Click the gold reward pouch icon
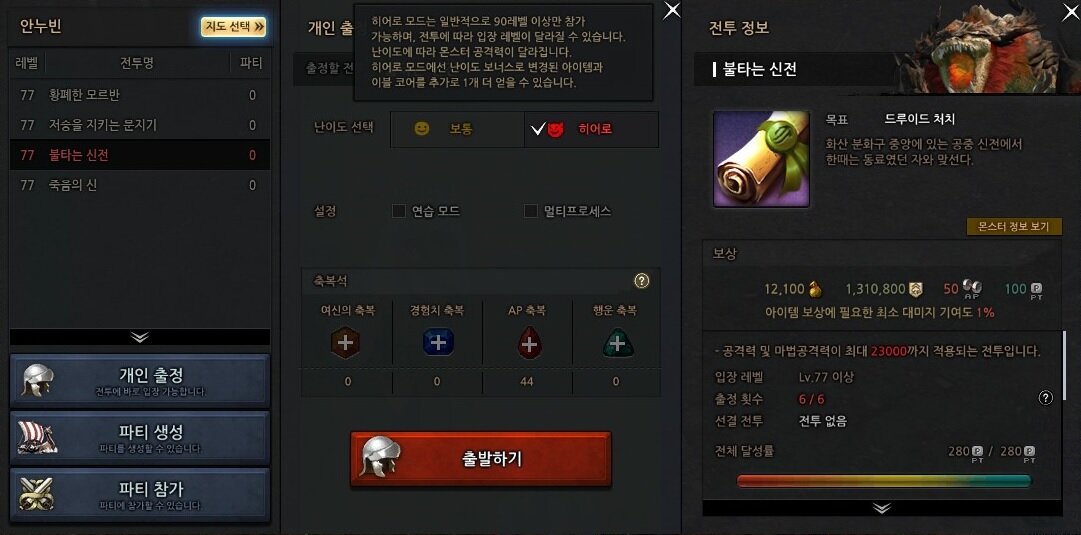Viewport: 1081px width, 535px height. (815, 290)
